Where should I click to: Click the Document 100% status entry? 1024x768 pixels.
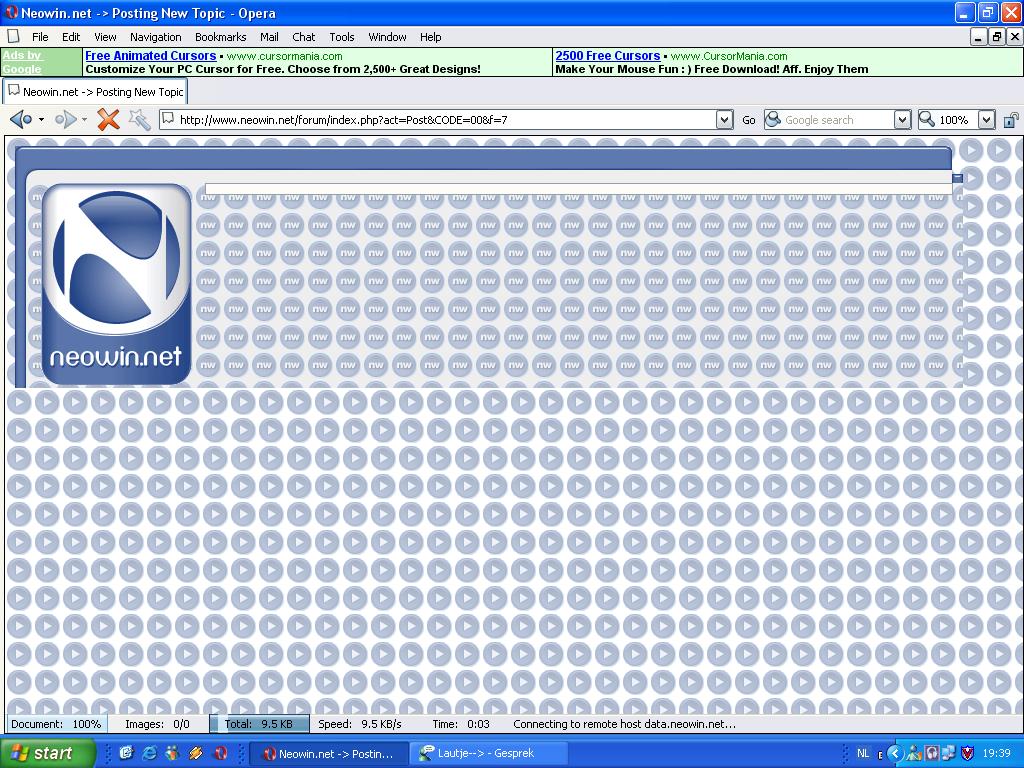56,724
